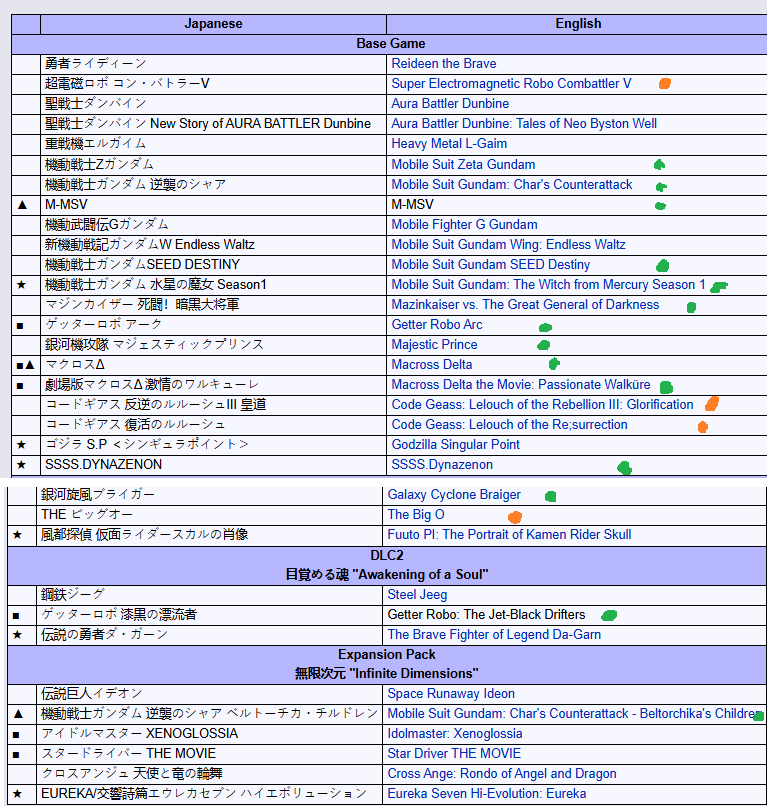Screen dimensions: 767x806
Task: Select アイドルマスター XENOGLOSSIA cell
Action: pyautogui.click(x=209, y=734)
